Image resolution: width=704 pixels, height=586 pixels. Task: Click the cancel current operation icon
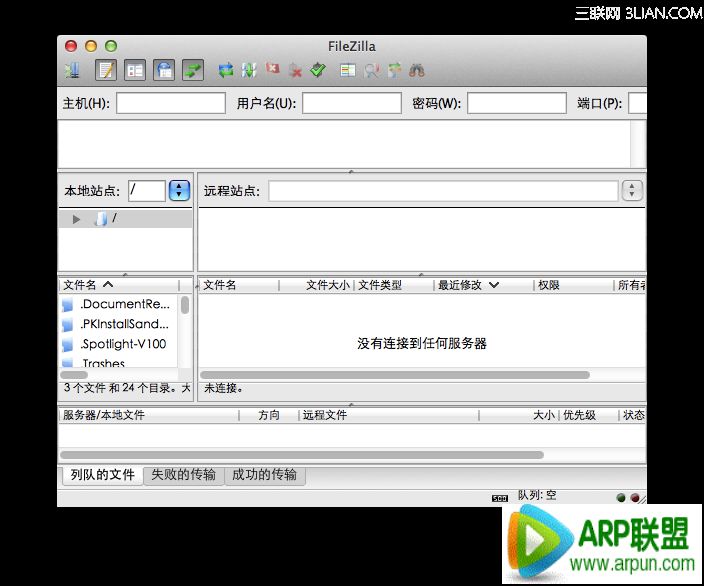click(x=272, y=69)
